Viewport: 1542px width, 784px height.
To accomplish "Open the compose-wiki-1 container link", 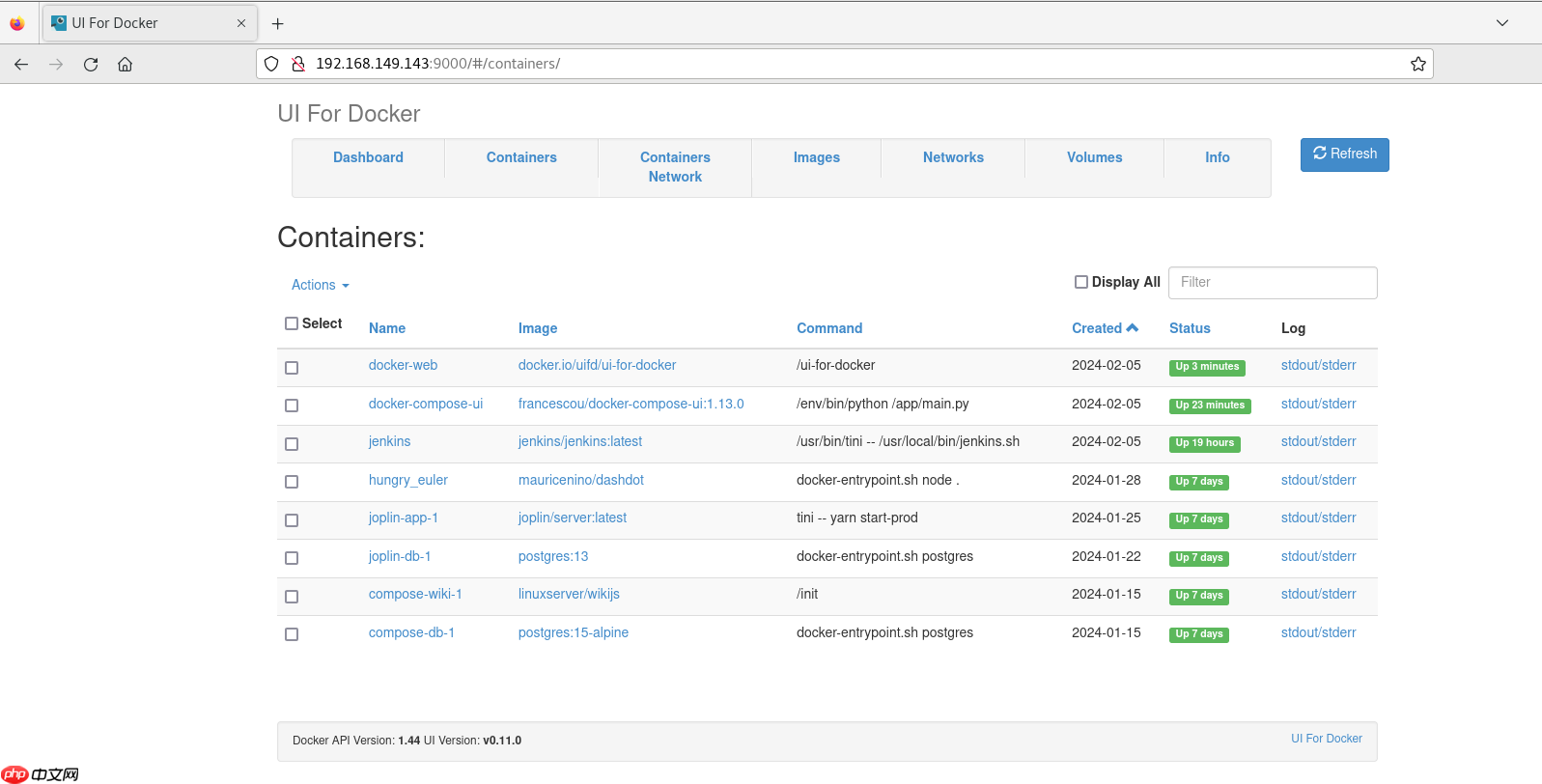I will [415, 594].
